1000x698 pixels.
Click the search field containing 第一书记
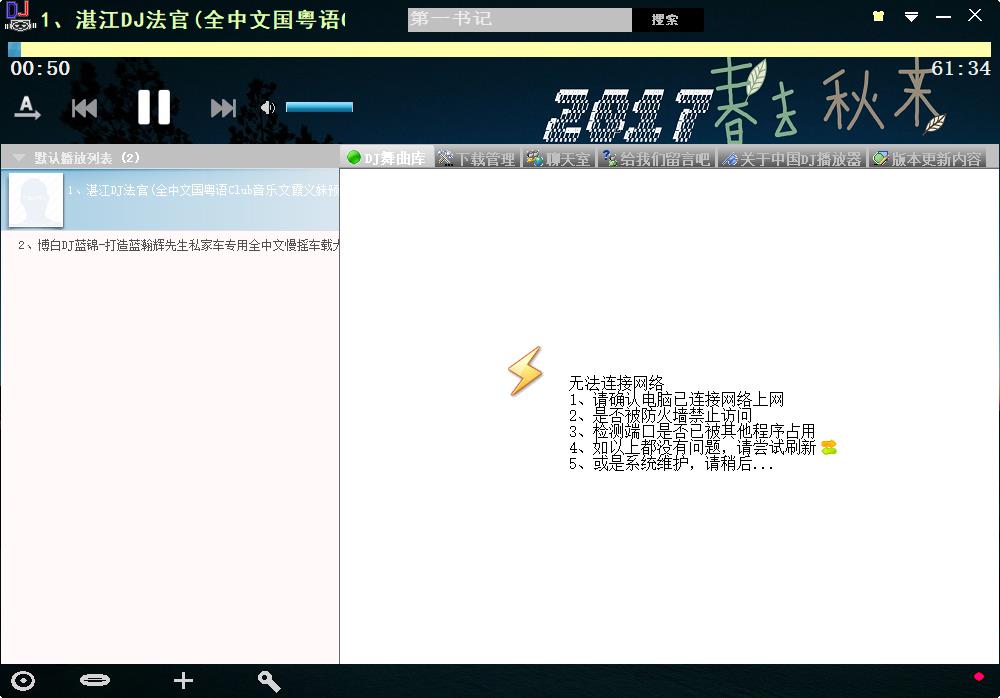coord(520,19)
